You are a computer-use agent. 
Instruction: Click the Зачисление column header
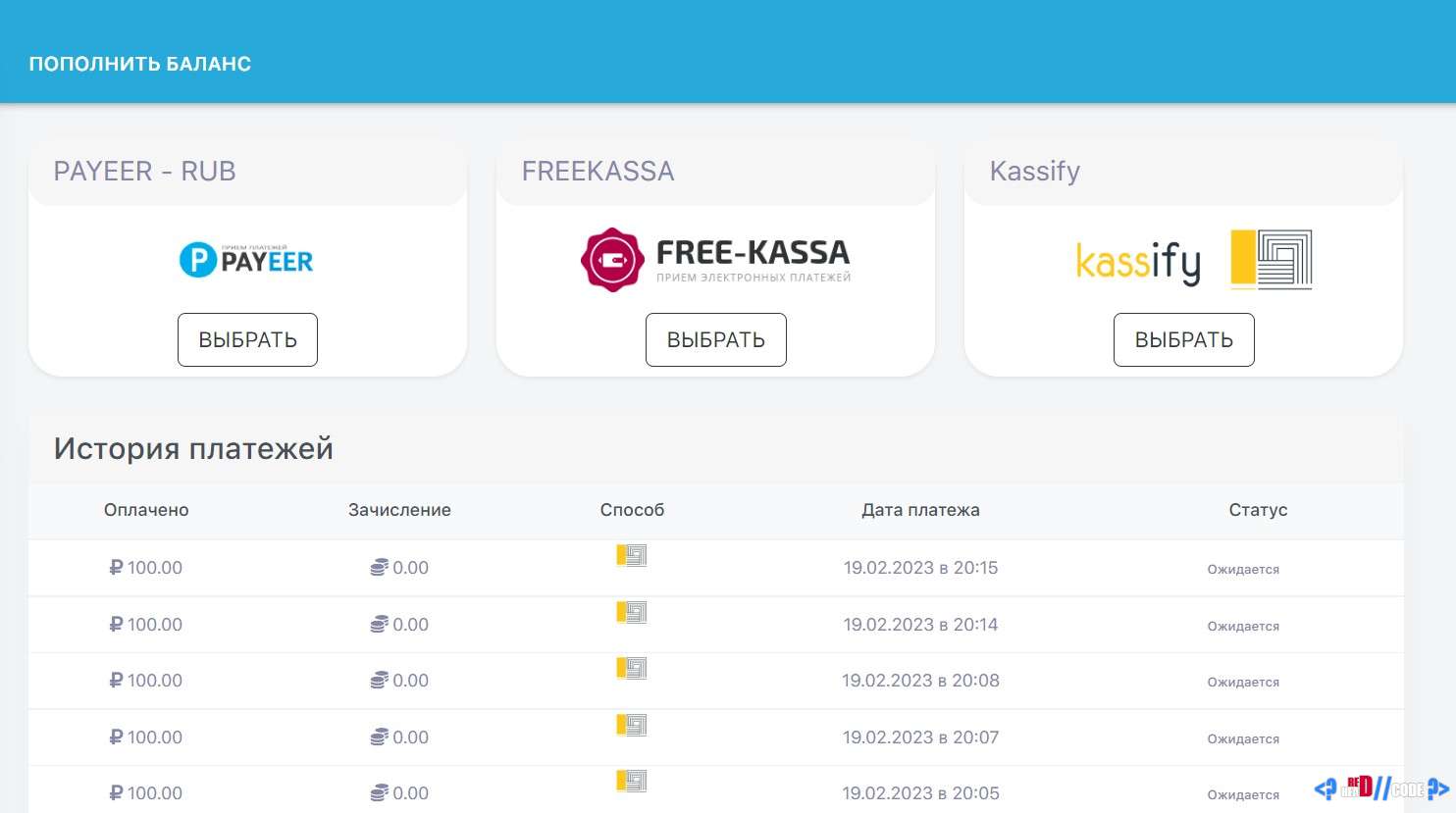[x=399, y=510]
